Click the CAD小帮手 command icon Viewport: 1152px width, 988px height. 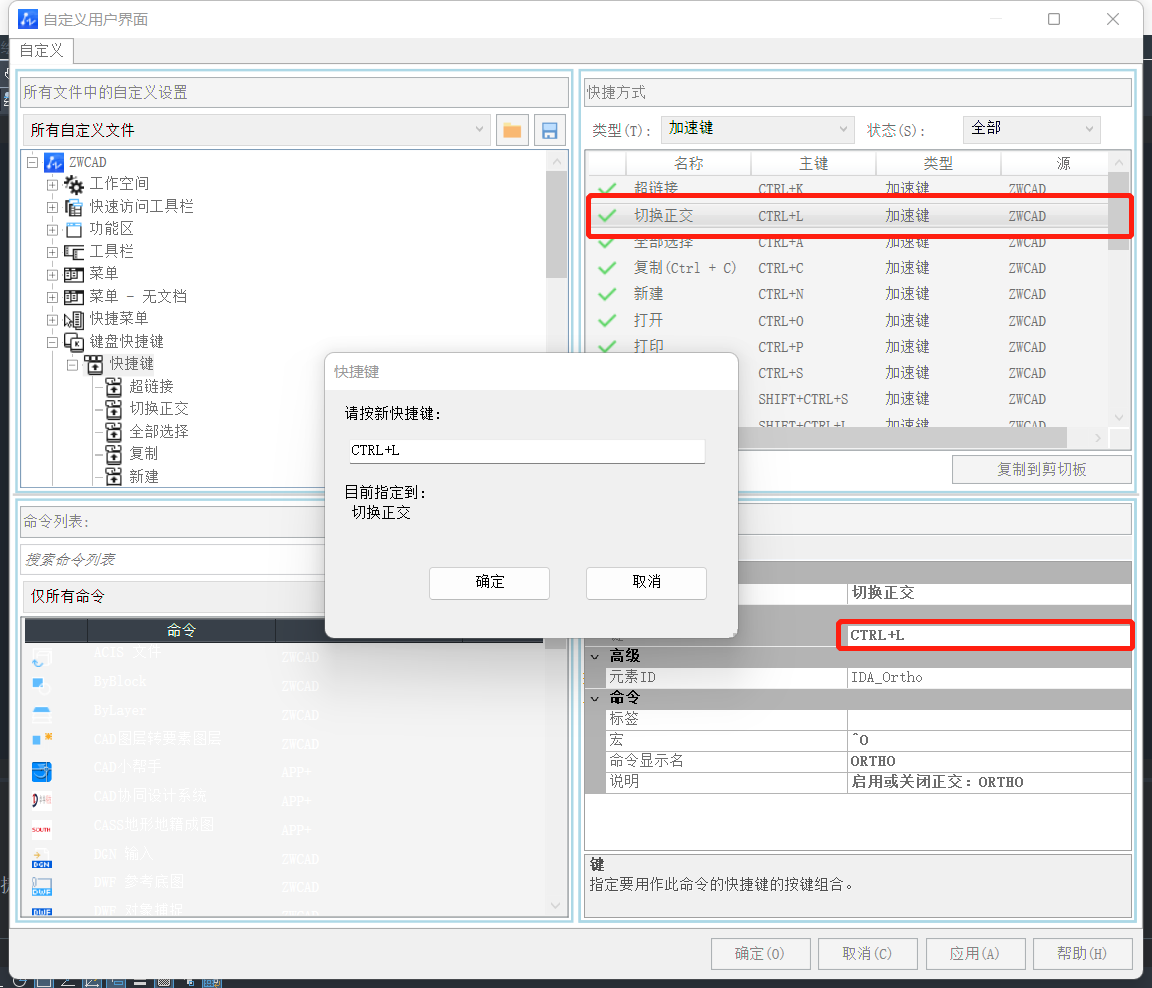coord(42,771)
